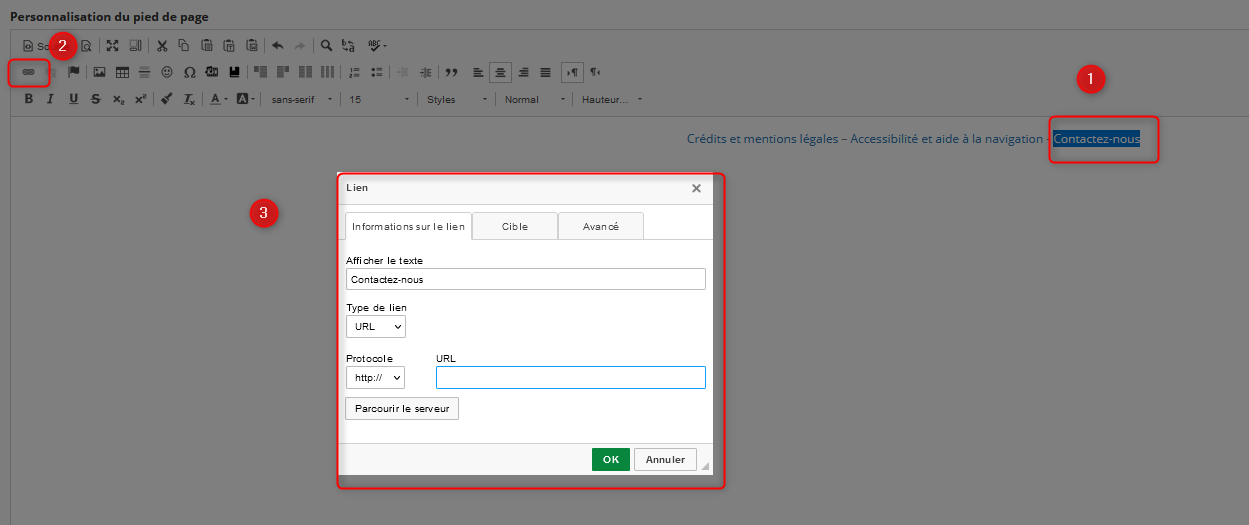Image resolution: width=1249 pixels, height=525 pixels.
Task: Open the Protocole http:// dropdown
Action: point(375,377)
